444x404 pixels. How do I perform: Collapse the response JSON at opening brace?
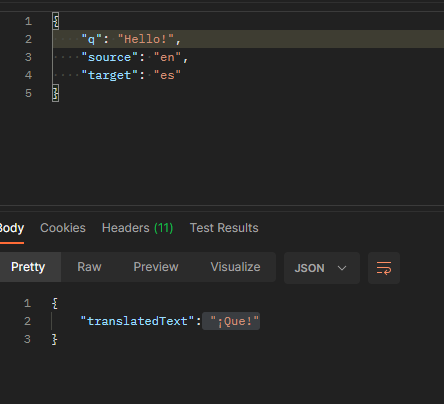tap(55, 303)
